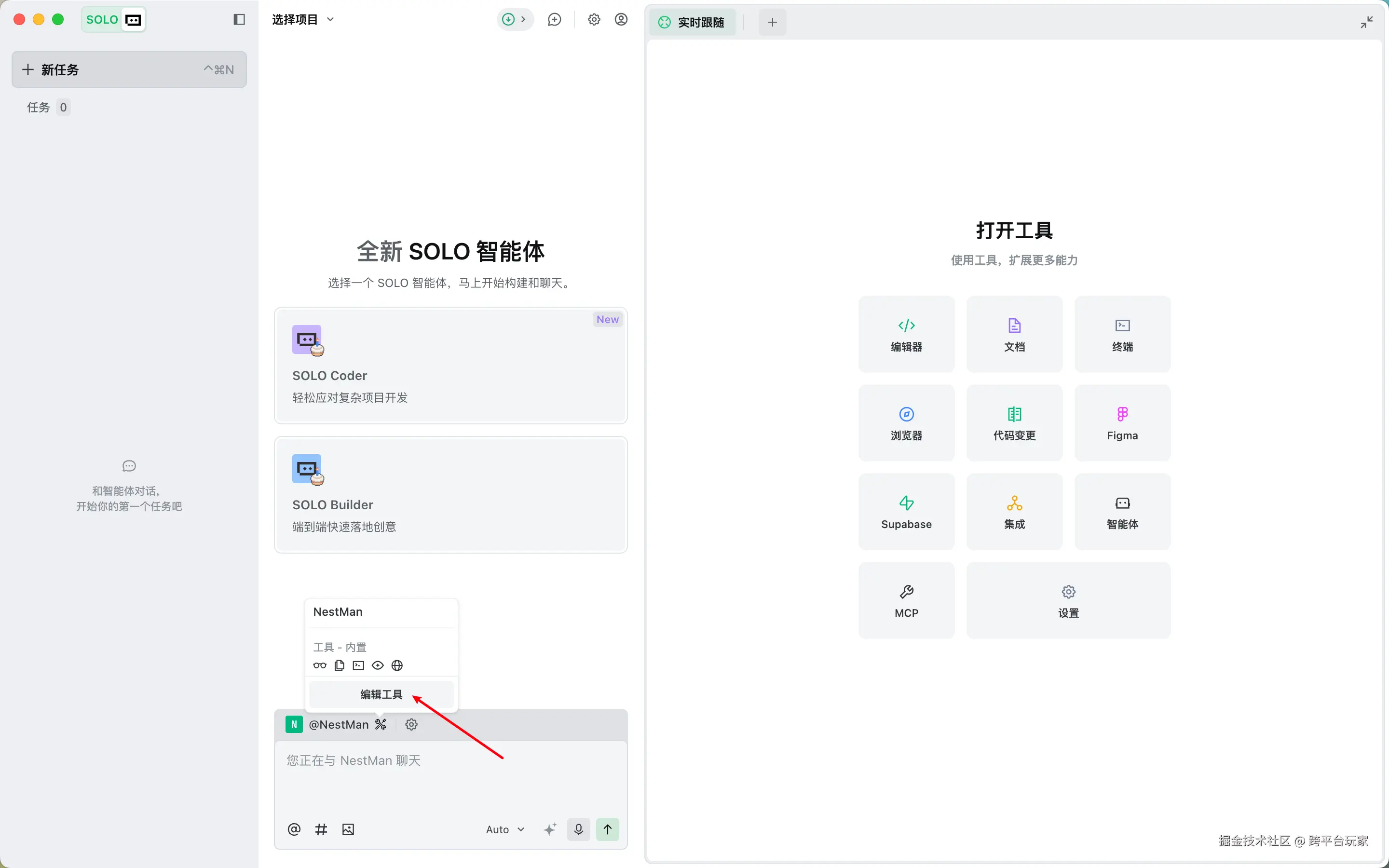Open the 代码变更 tool tile
1389x868 pixels.
(1014, 423)
